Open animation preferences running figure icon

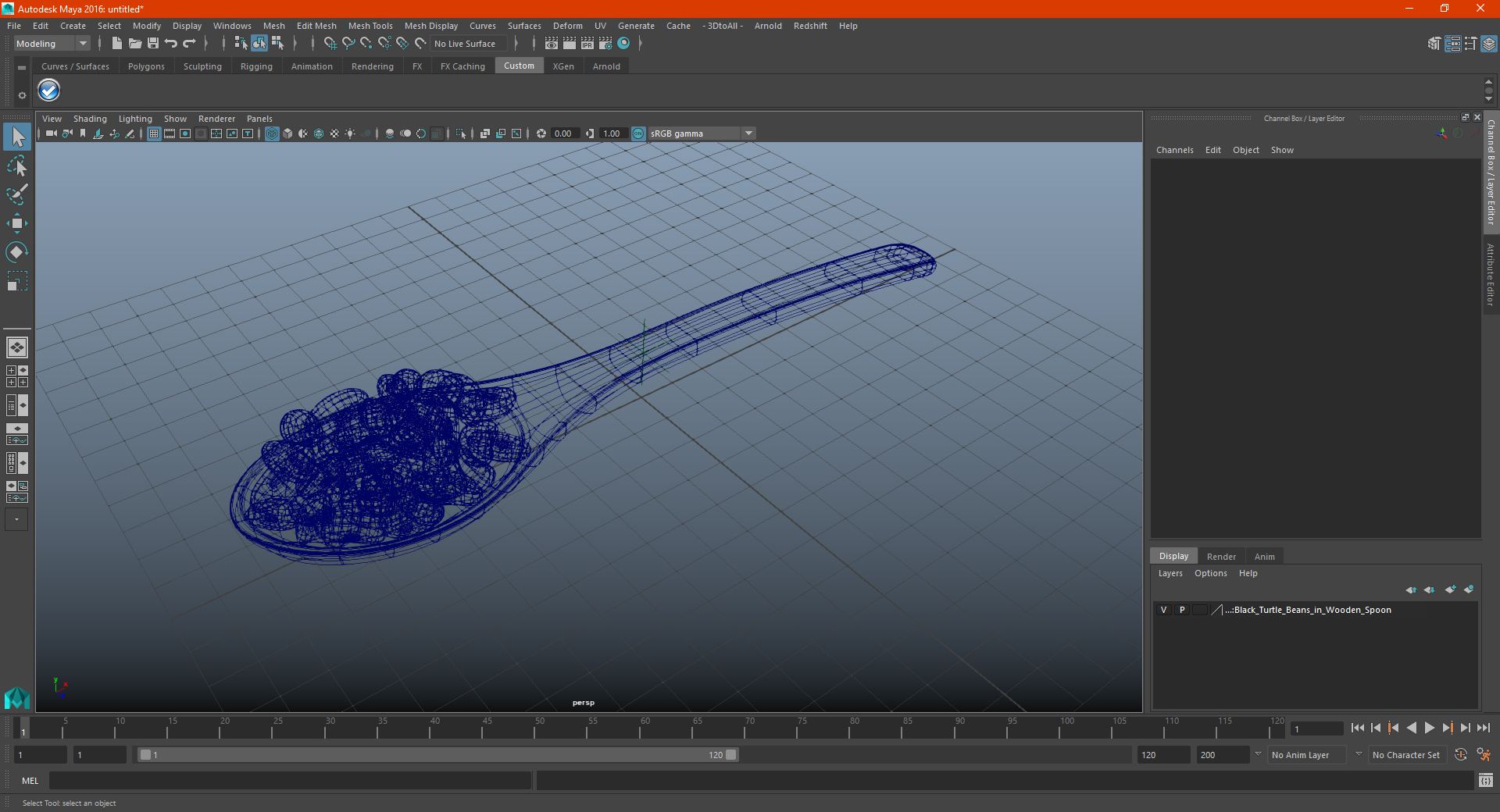coord(1484,755)
